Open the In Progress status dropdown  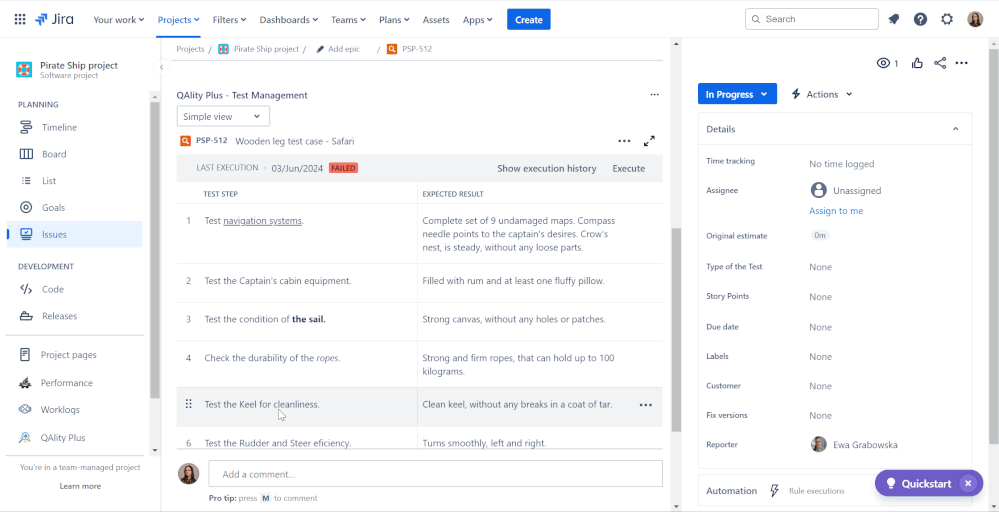[x=737, y=94]
